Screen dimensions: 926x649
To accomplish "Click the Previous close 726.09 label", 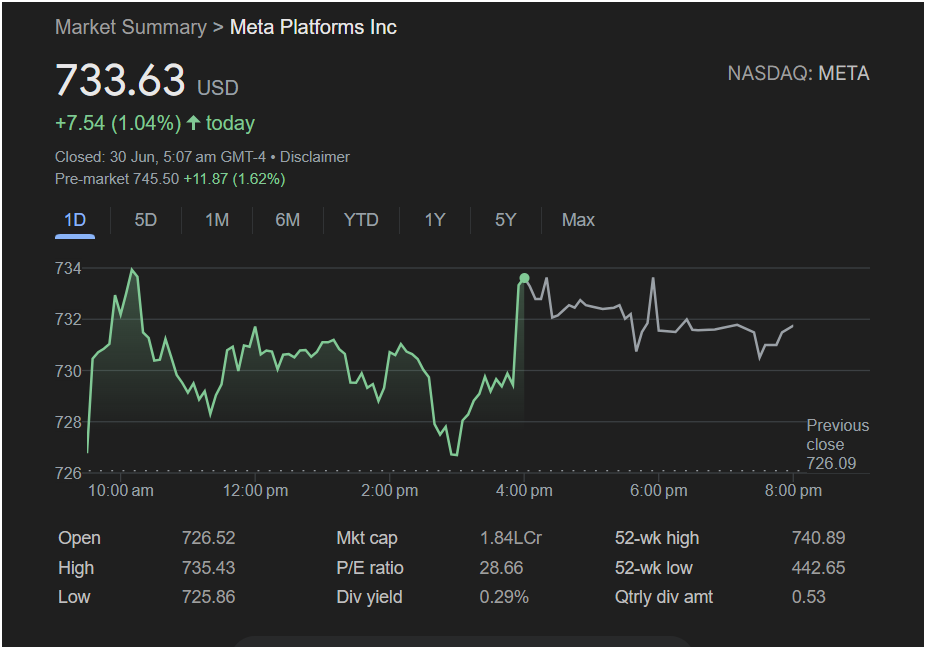I will (837, 444).
